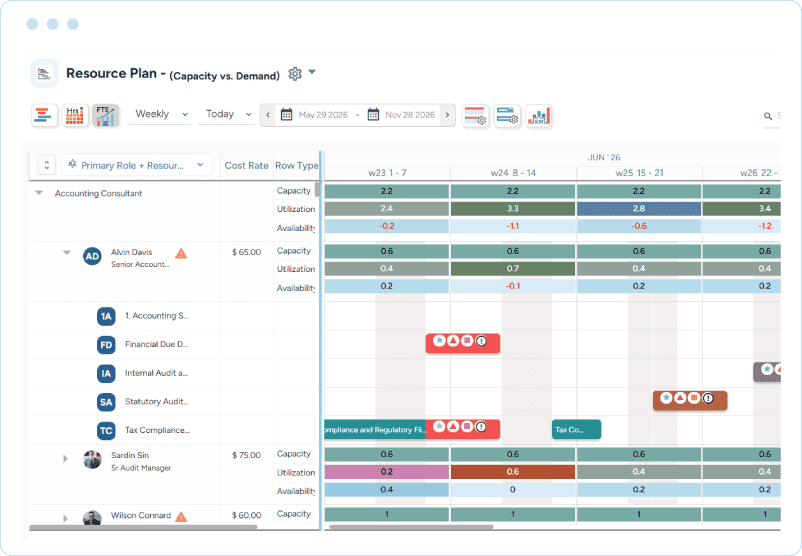Open the Weekly timescale dropdown

(x=161, y=114)
